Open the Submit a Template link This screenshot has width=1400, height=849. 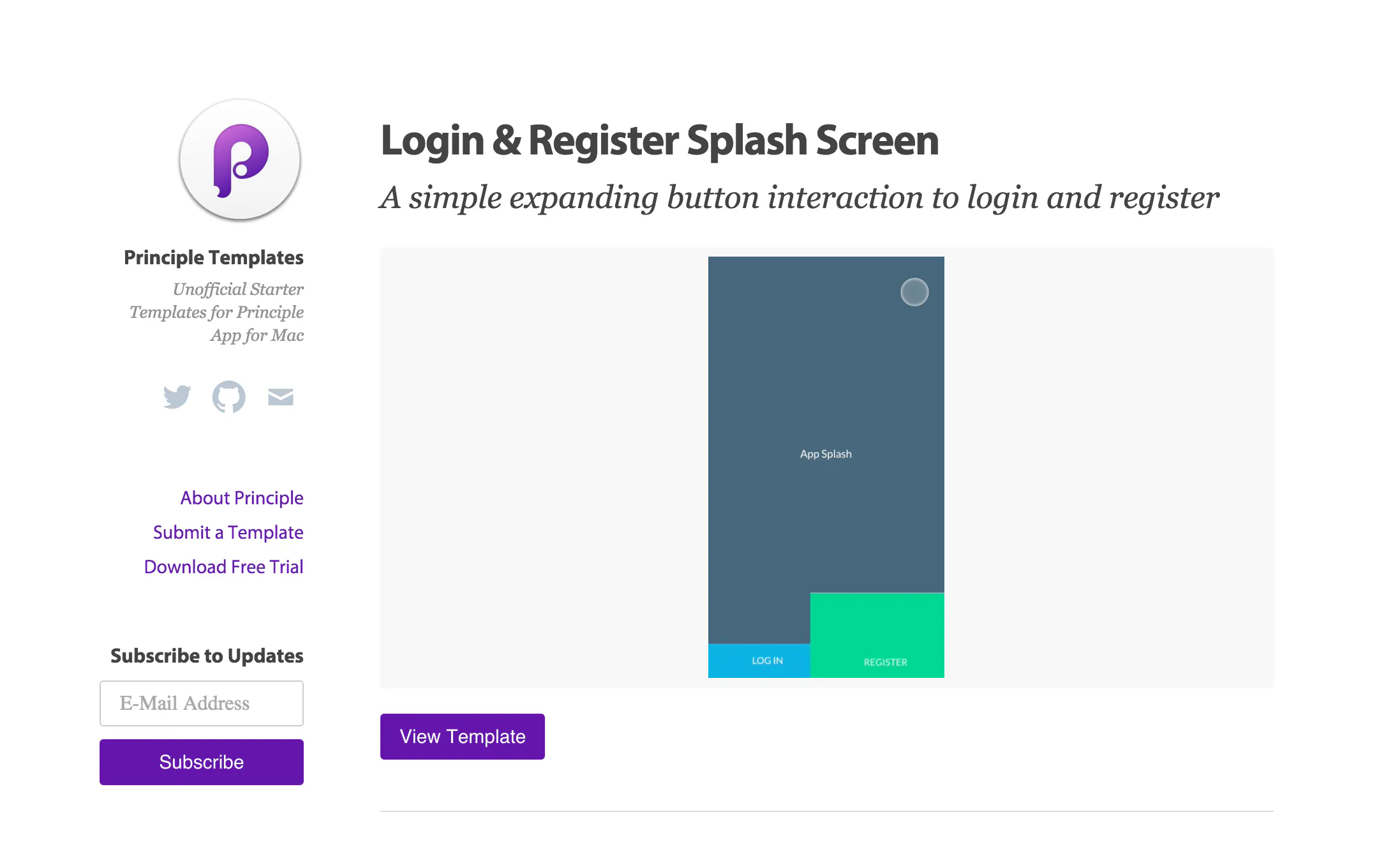(x=228, y=532)
